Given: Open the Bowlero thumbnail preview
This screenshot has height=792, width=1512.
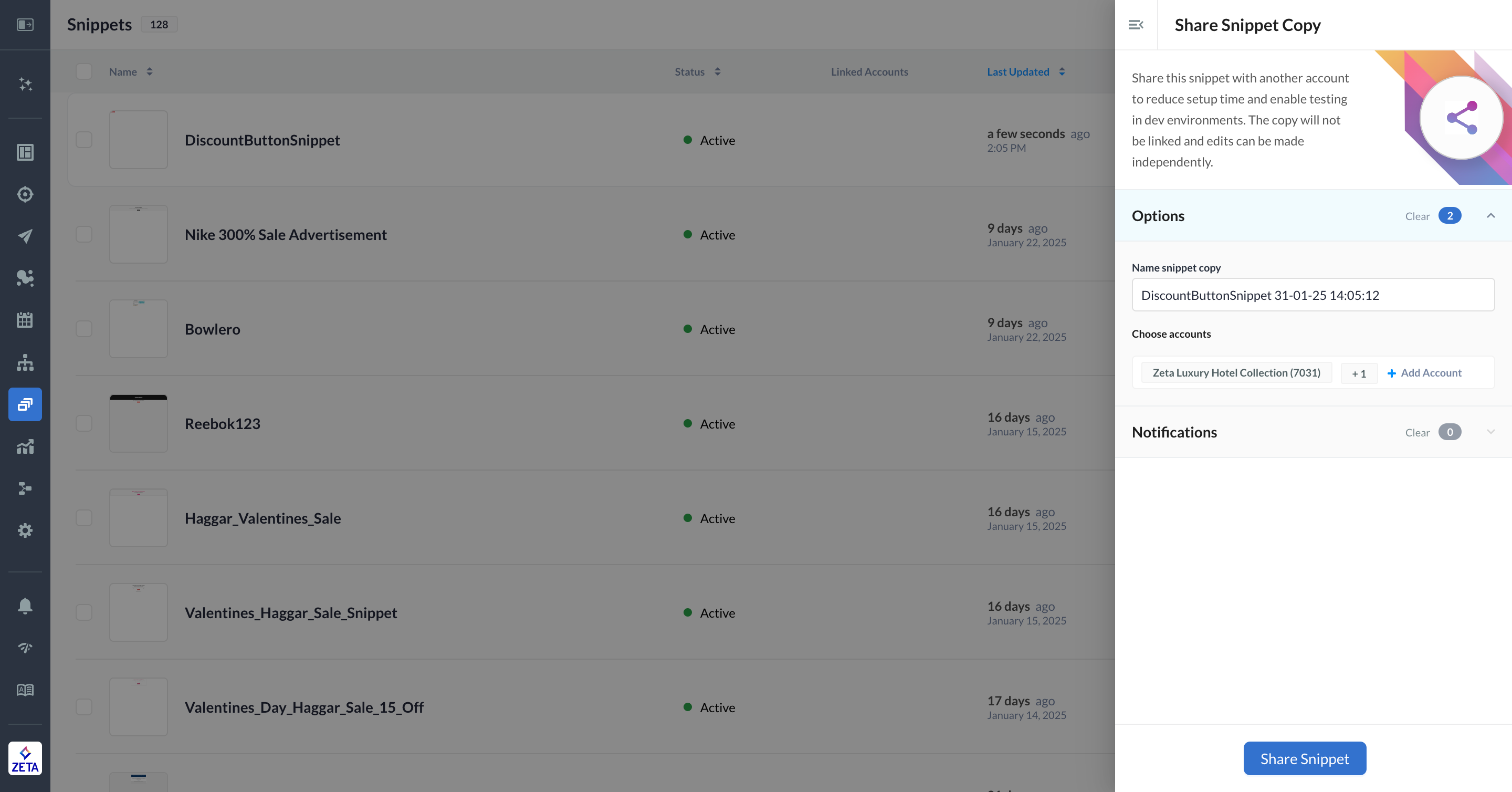Looking at the screenshot, I should [x=139, y=329].
